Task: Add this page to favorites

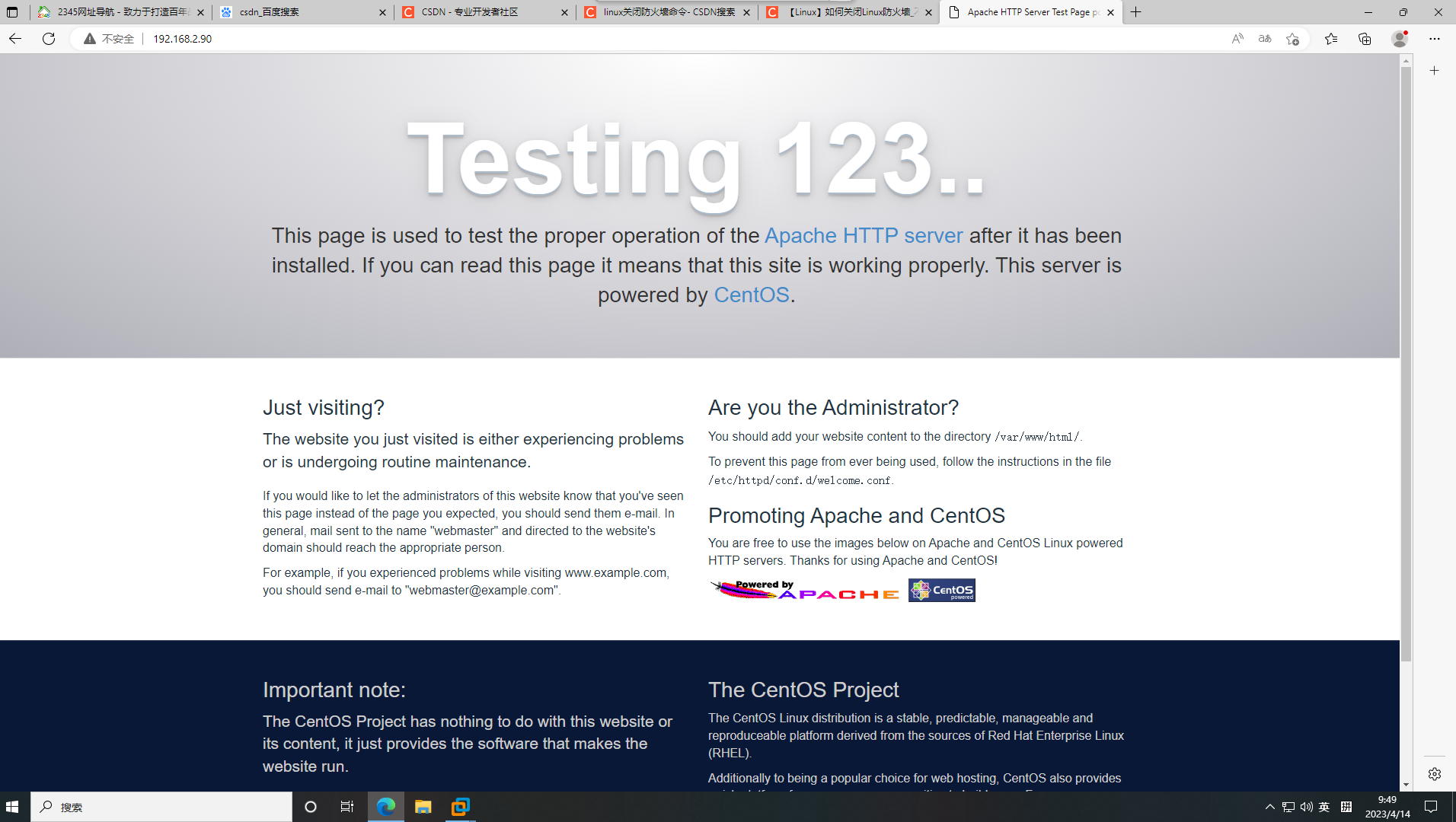Action: pyautogui.click(x=1292, y=39)
